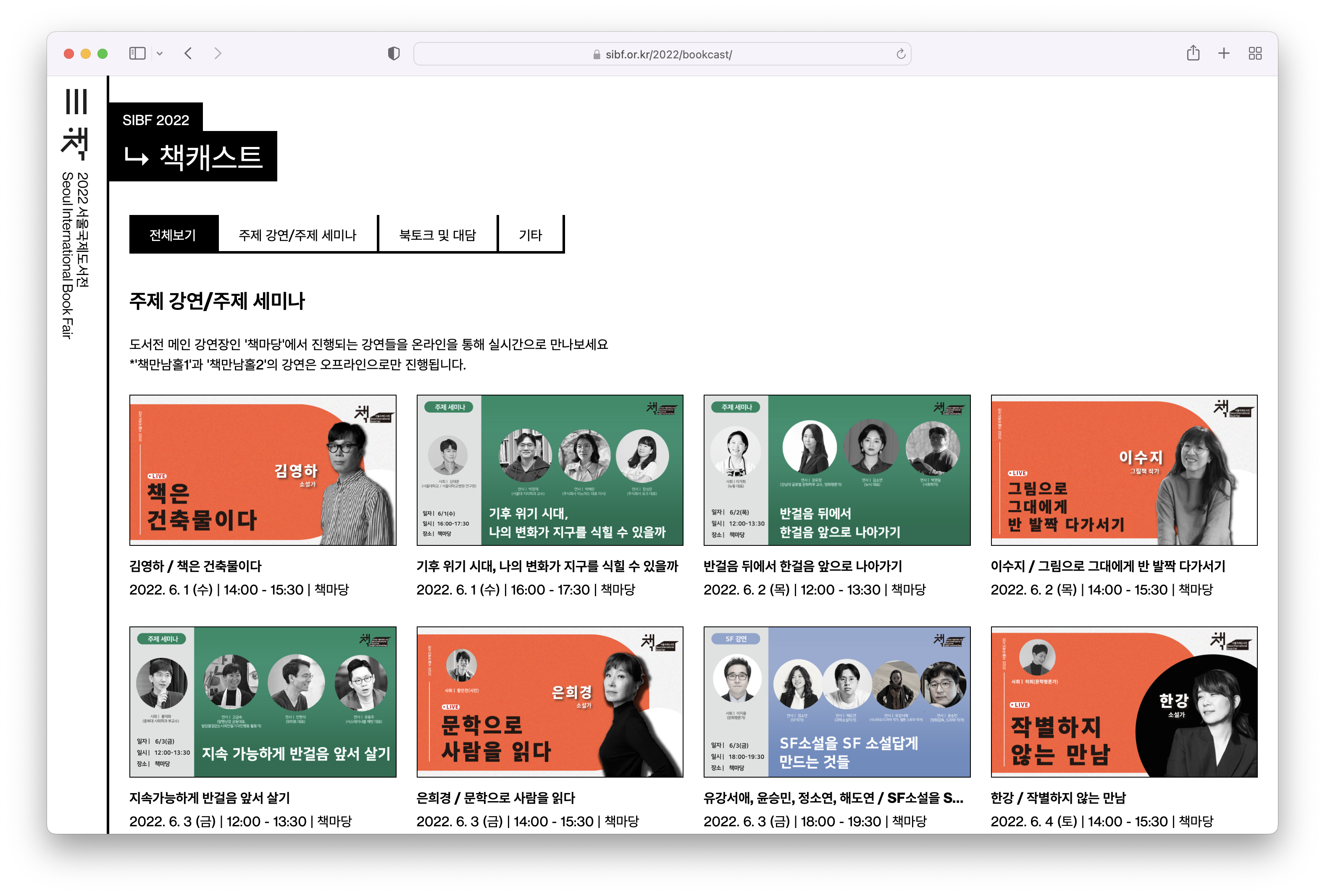1325x896 pixels.
Task: Open the Share icon in toolbar
Action: 1193,54
